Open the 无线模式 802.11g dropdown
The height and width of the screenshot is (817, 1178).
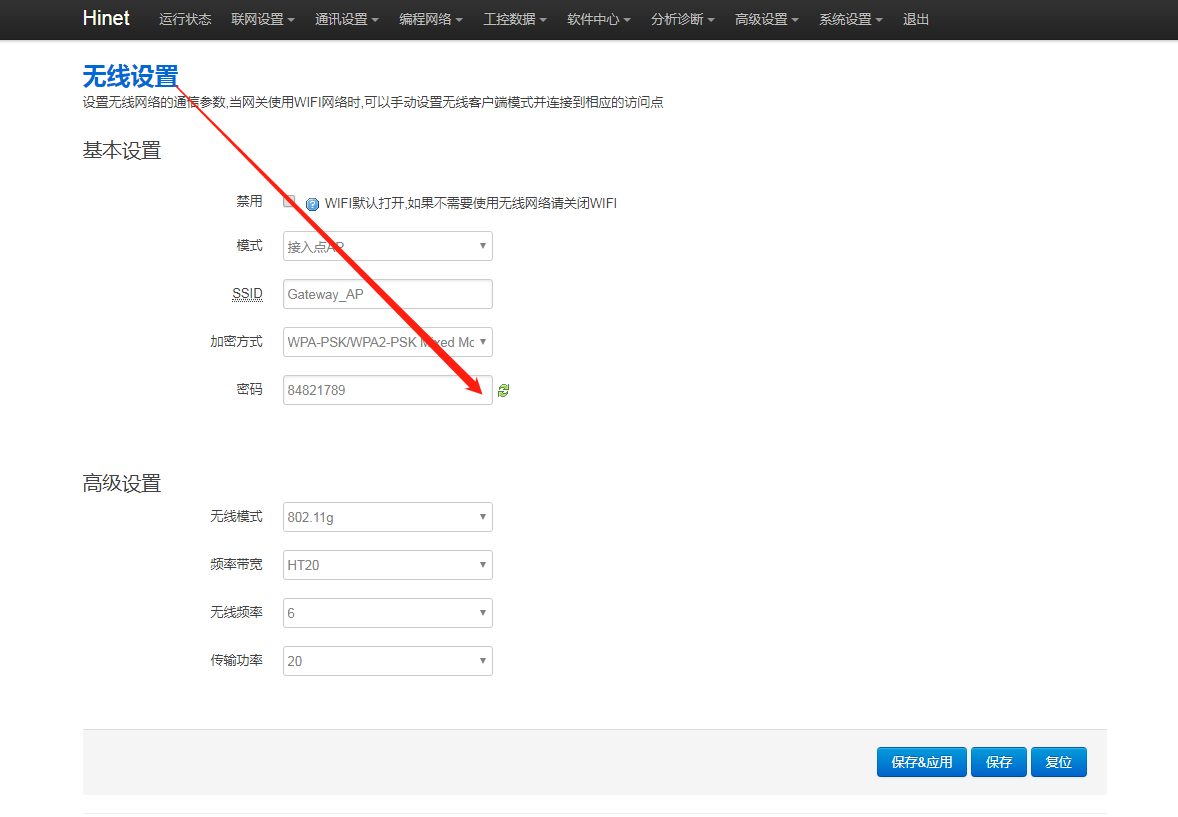[x=387, y=517]
